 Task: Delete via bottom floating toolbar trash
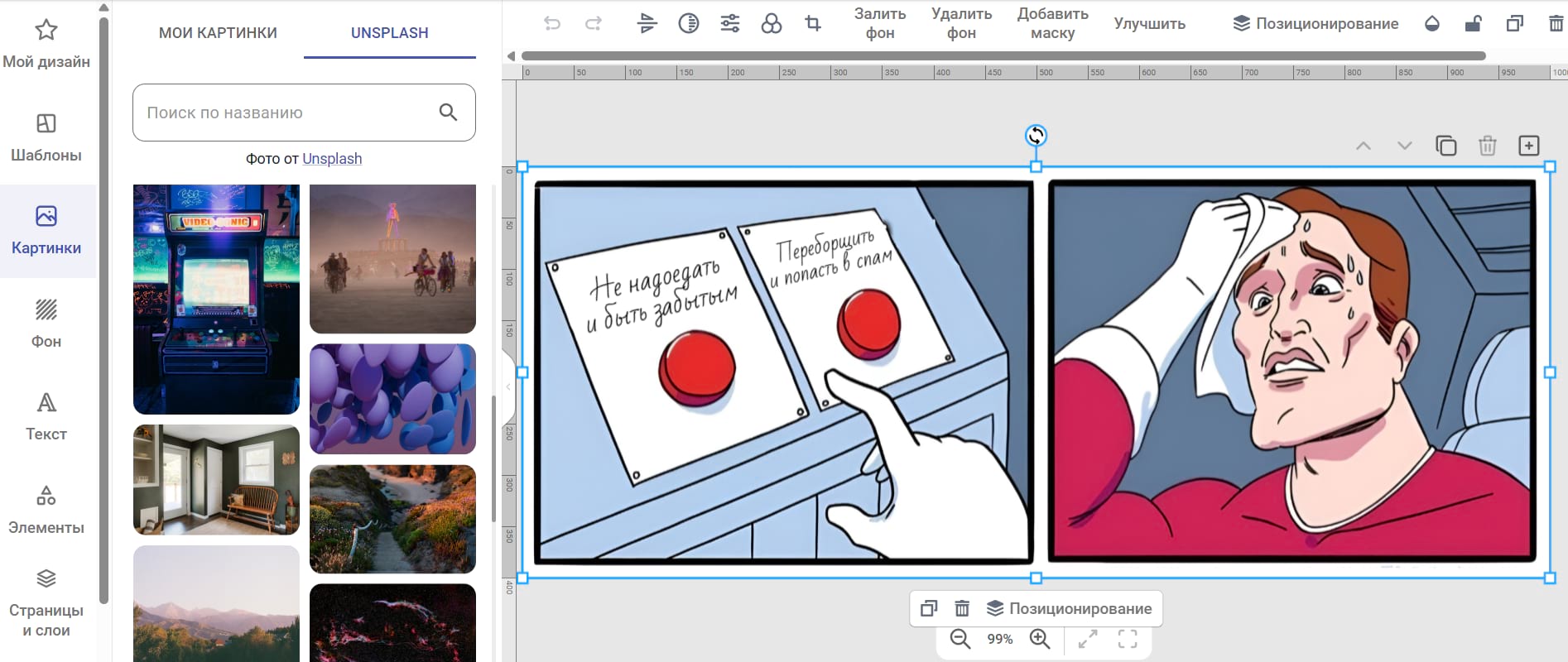tap(962, 608)
